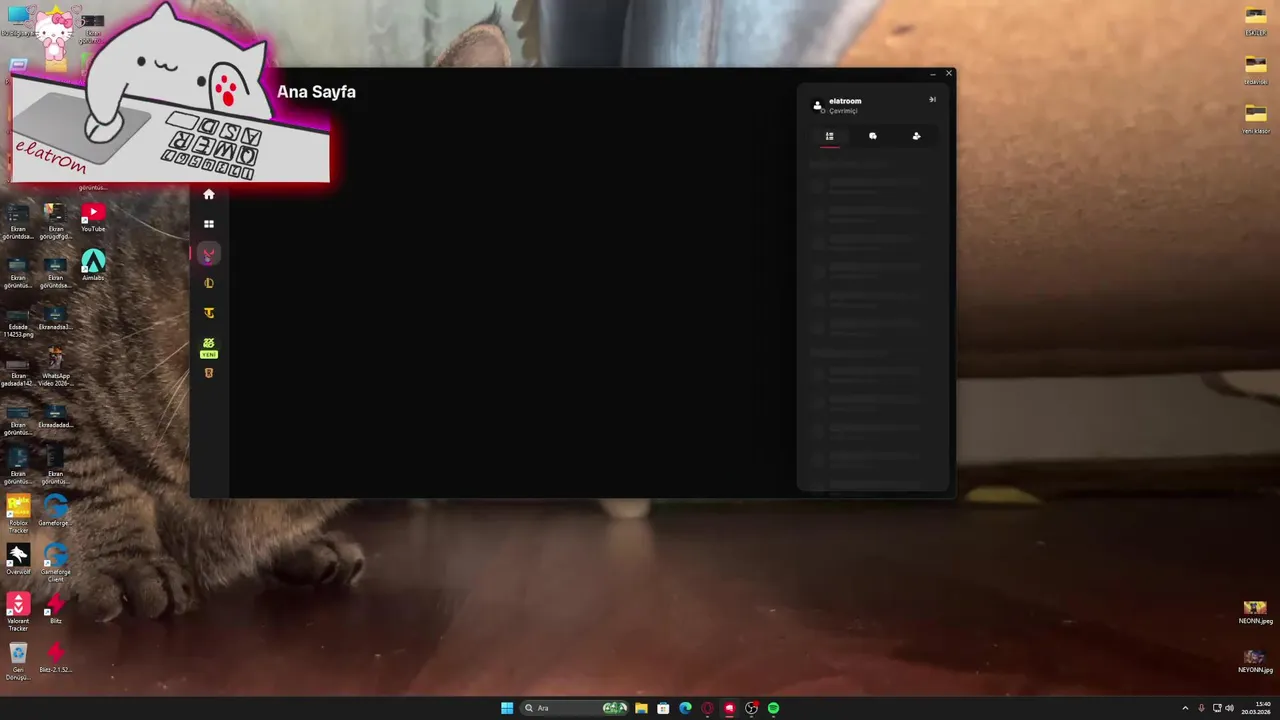
Task: Click the bottom orange game icon in sidebar
Action: point(209,373)
